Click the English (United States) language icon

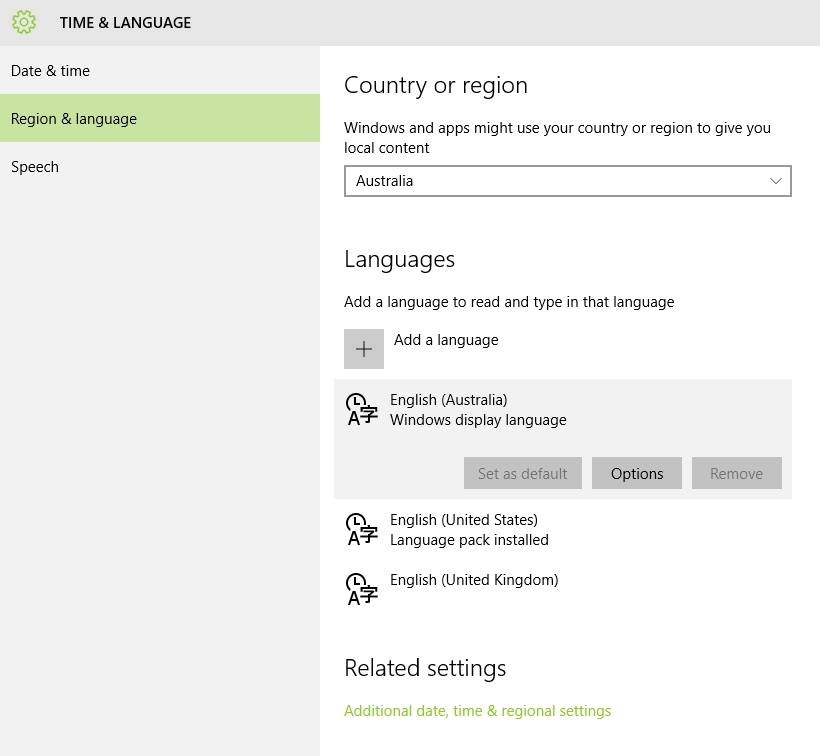[x=361, y=529]
